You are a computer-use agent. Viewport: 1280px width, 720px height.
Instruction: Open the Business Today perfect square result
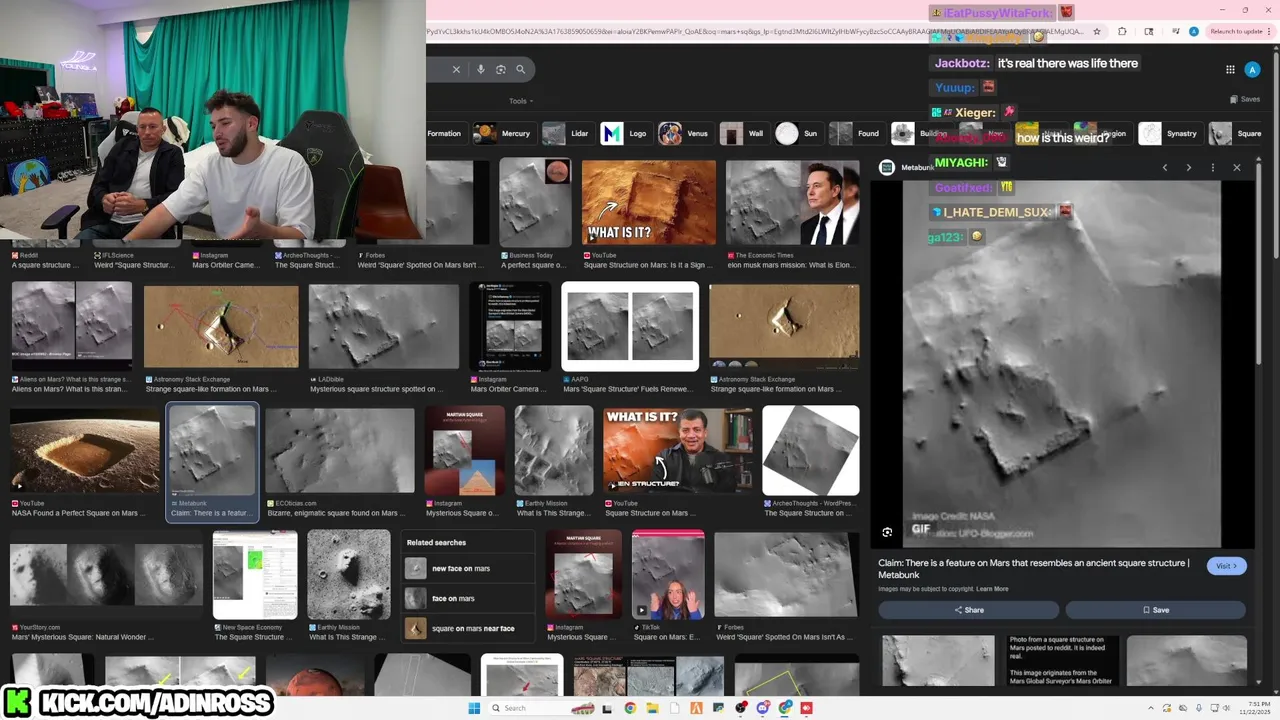tap(535, 202)
